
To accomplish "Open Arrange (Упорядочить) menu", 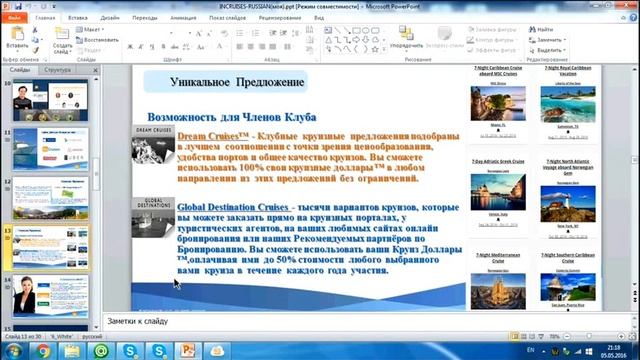I will (x=406, y=38).
